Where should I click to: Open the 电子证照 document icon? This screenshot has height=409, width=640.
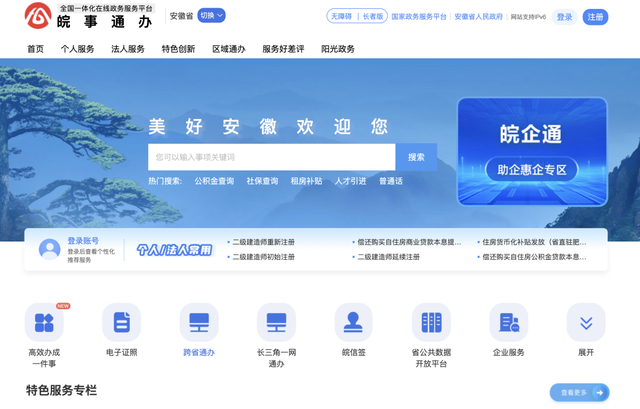(122, 322)
